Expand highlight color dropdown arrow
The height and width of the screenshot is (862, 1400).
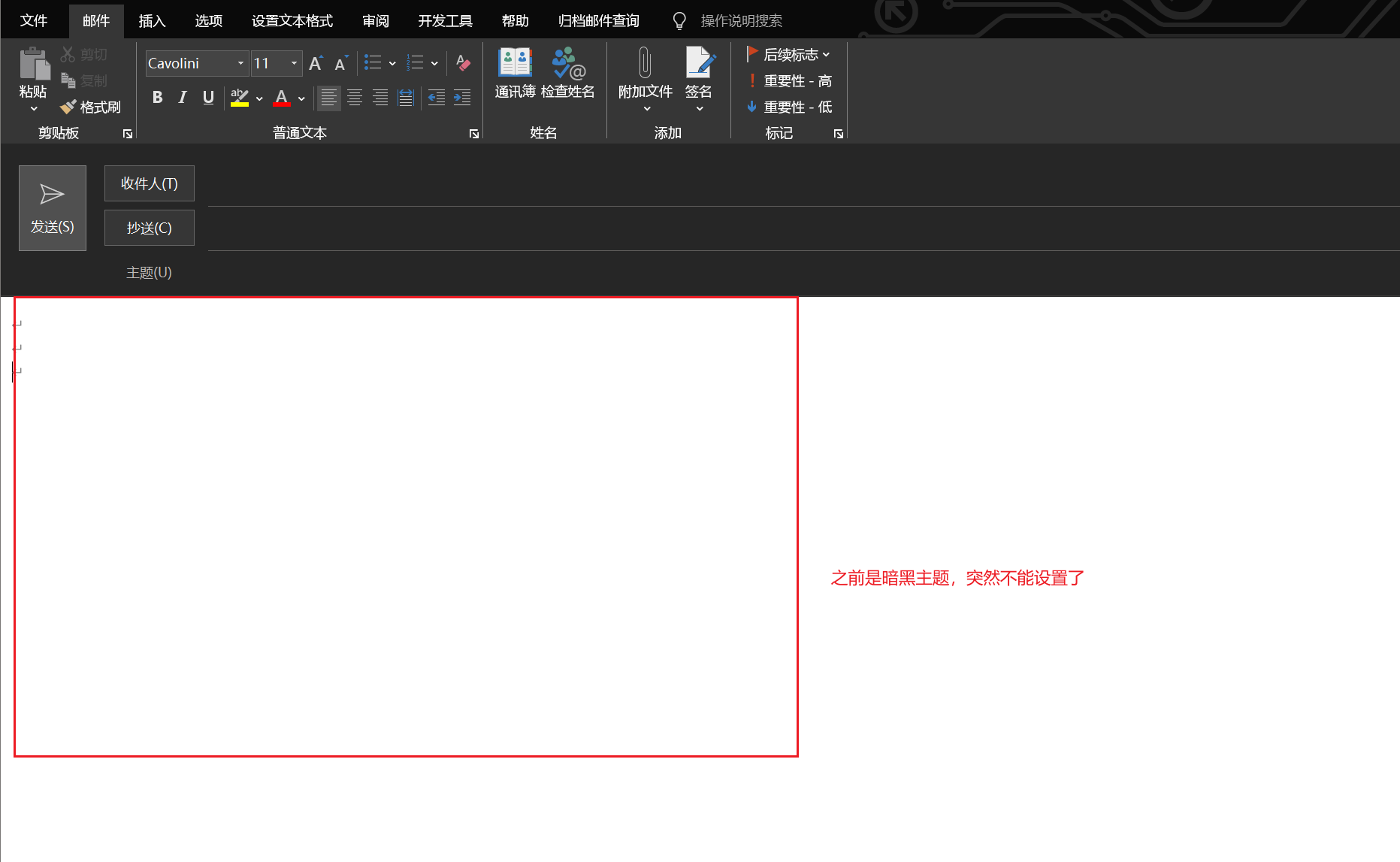click(x=259, y=98)
